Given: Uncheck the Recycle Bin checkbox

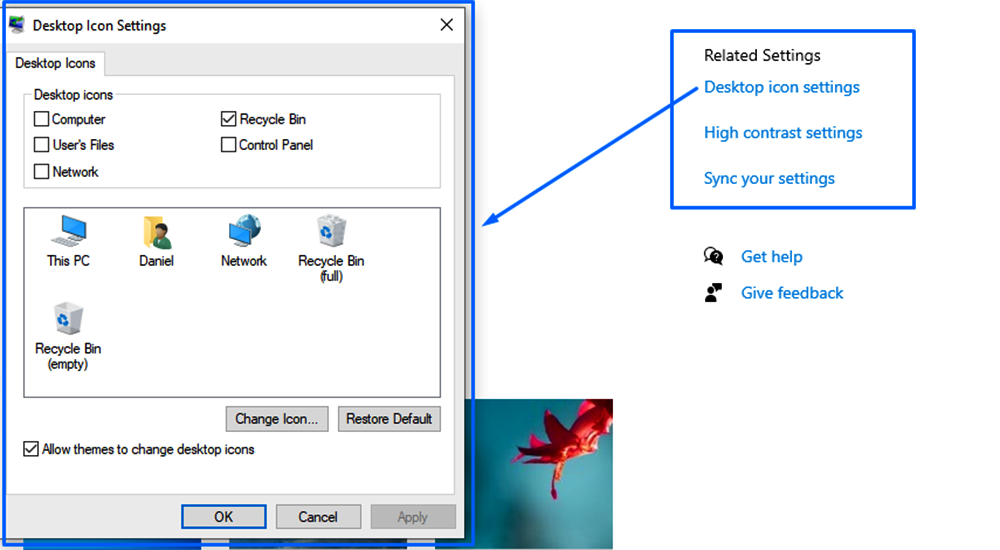Looking at the screenshot, I should 228,119.
